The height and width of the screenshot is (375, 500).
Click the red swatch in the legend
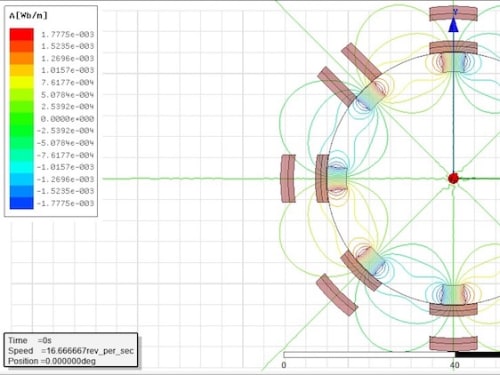(x=22, y=34)
